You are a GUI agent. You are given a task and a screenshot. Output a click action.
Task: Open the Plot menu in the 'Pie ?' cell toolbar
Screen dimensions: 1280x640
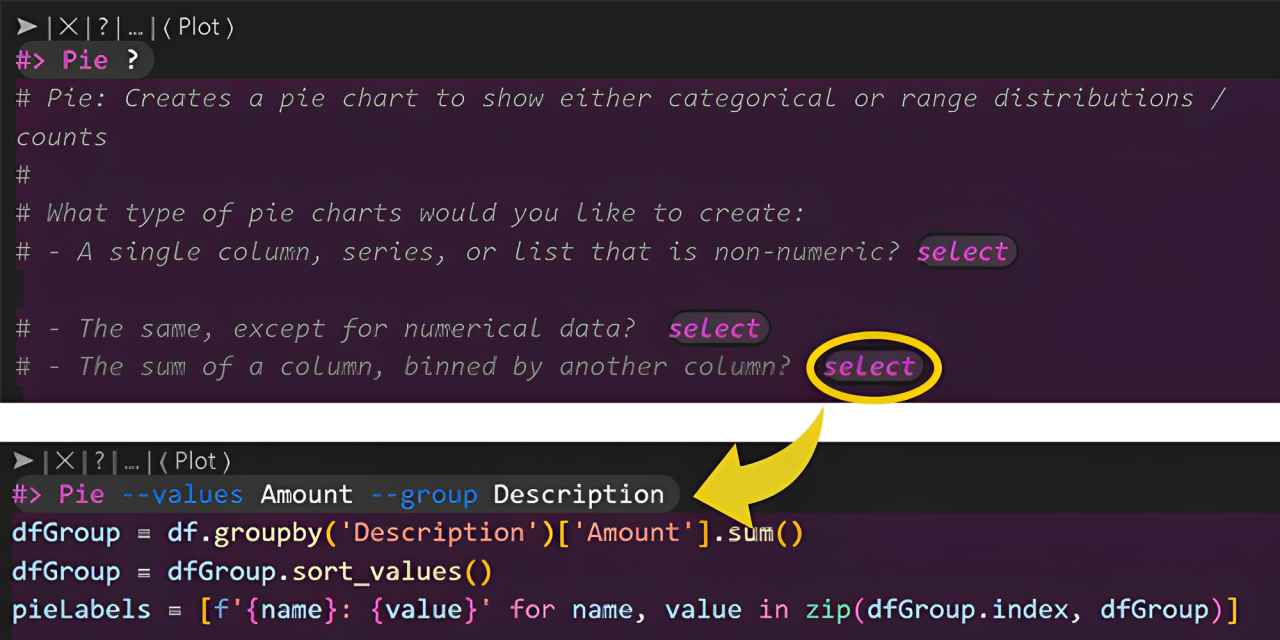[197, 27]
